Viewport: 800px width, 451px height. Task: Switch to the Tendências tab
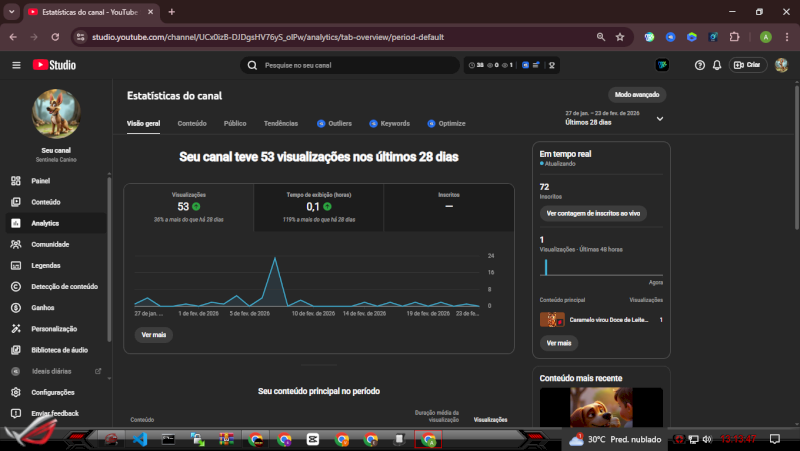(280, 123)
